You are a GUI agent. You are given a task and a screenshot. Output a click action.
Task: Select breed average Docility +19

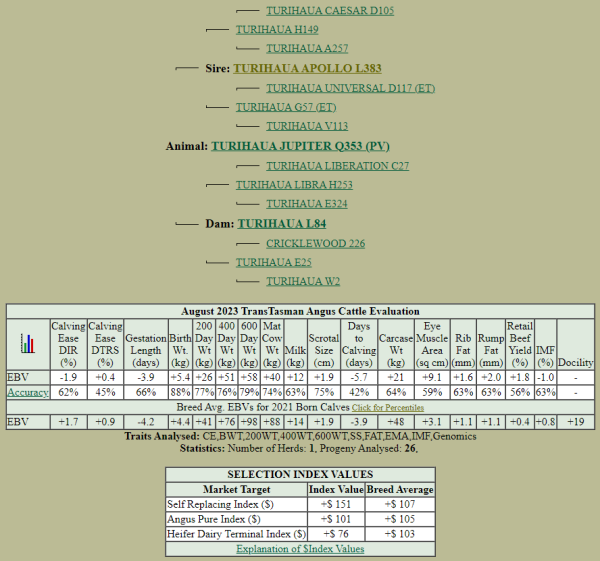[576, 422]
